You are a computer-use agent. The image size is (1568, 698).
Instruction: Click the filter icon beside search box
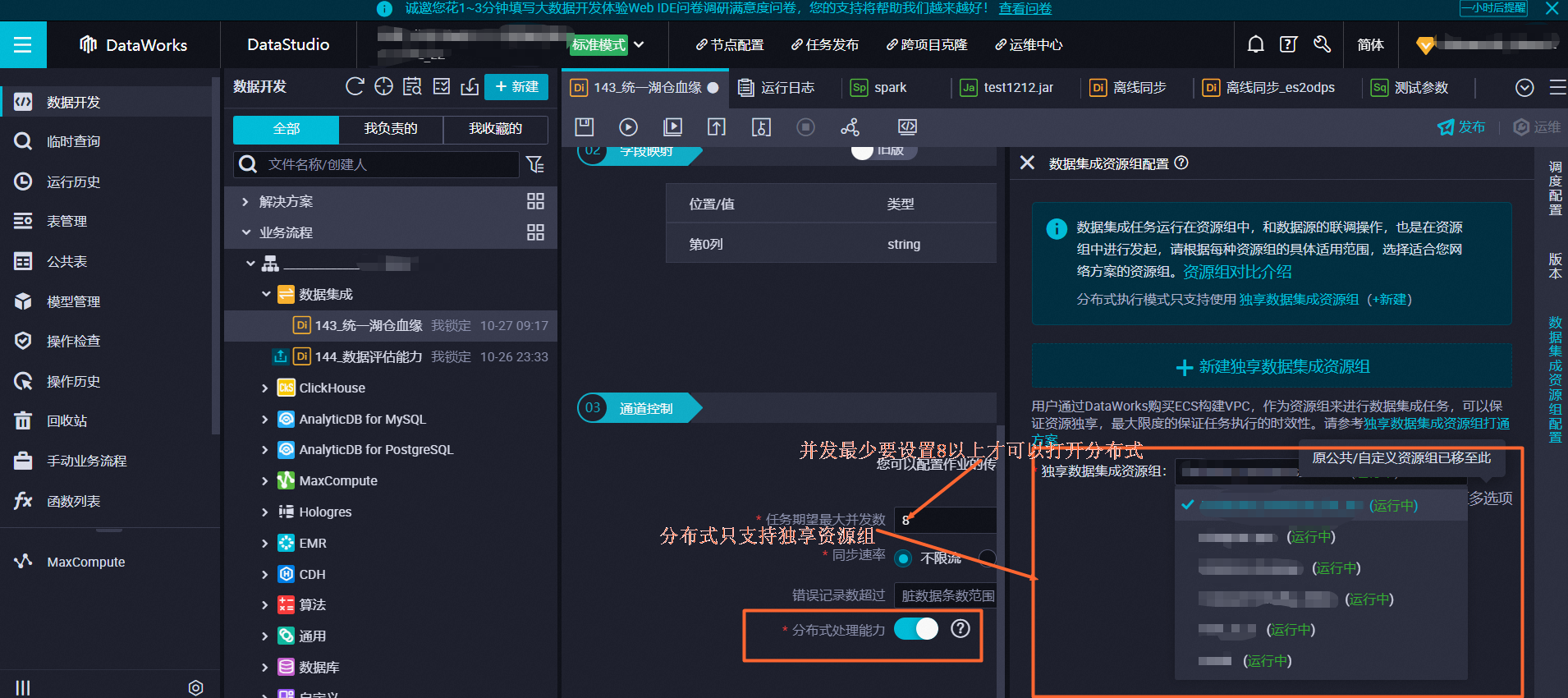pos(535,164)
